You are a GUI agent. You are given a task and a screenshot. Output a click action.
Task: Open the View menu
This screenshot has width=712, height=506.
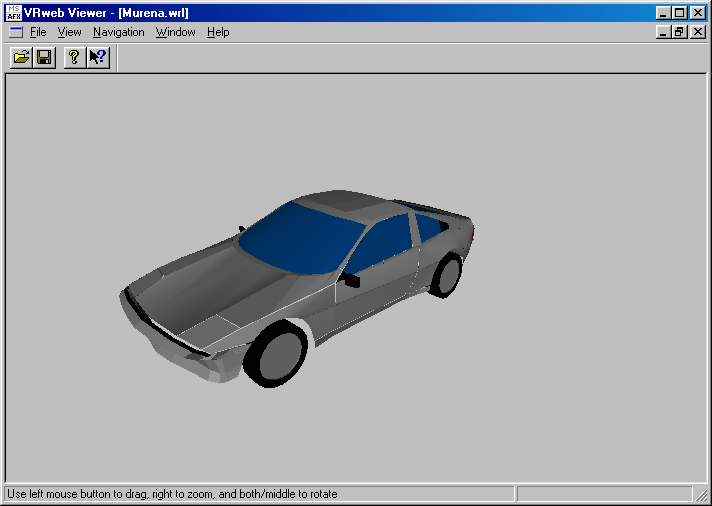click(x=69, y=32)
